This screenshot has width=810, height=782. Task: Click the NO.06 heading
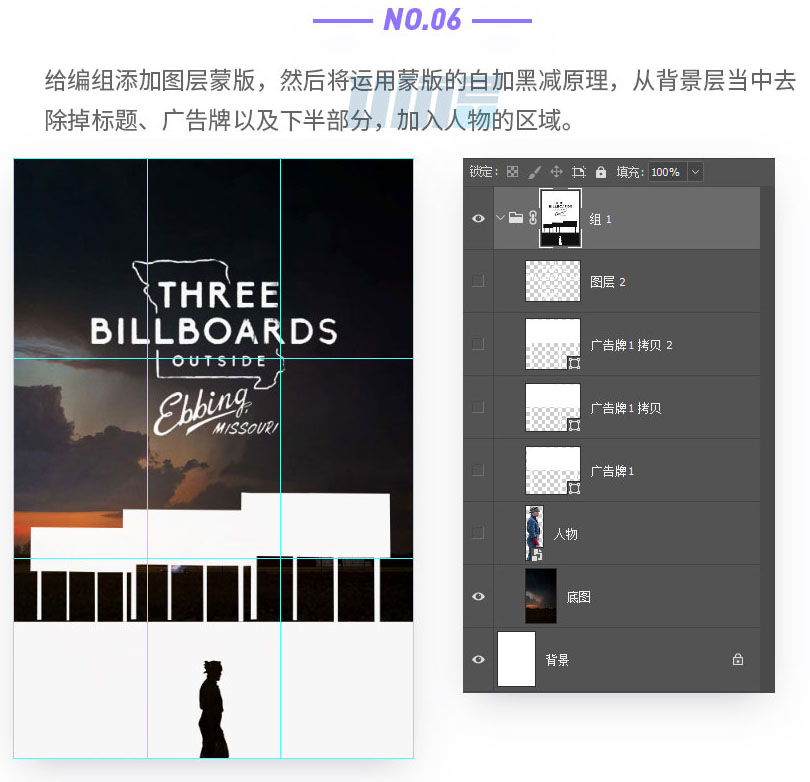[x=422, y=20]
